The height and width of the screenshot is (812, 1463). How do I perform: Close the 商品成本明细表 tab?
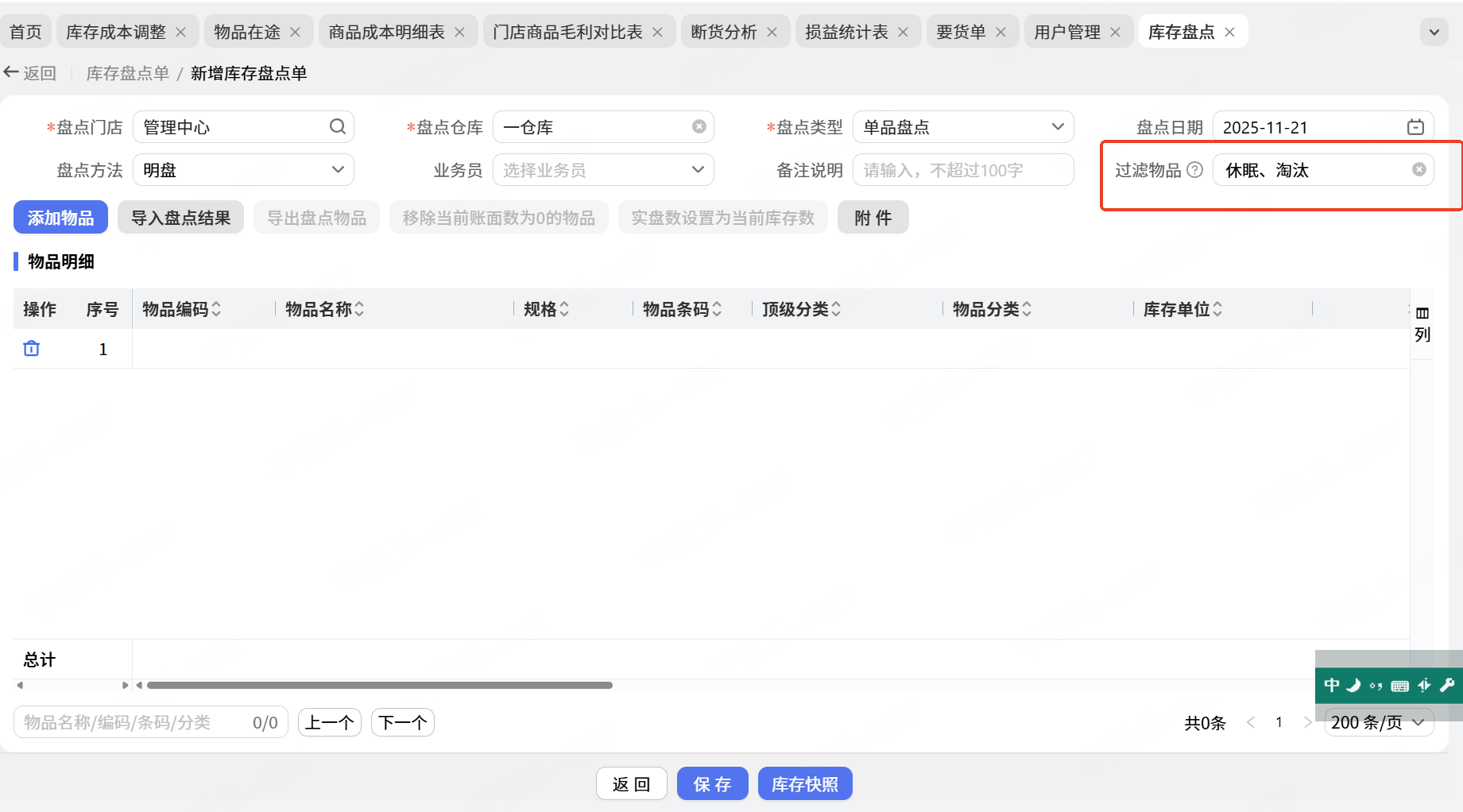coord(460,32)
